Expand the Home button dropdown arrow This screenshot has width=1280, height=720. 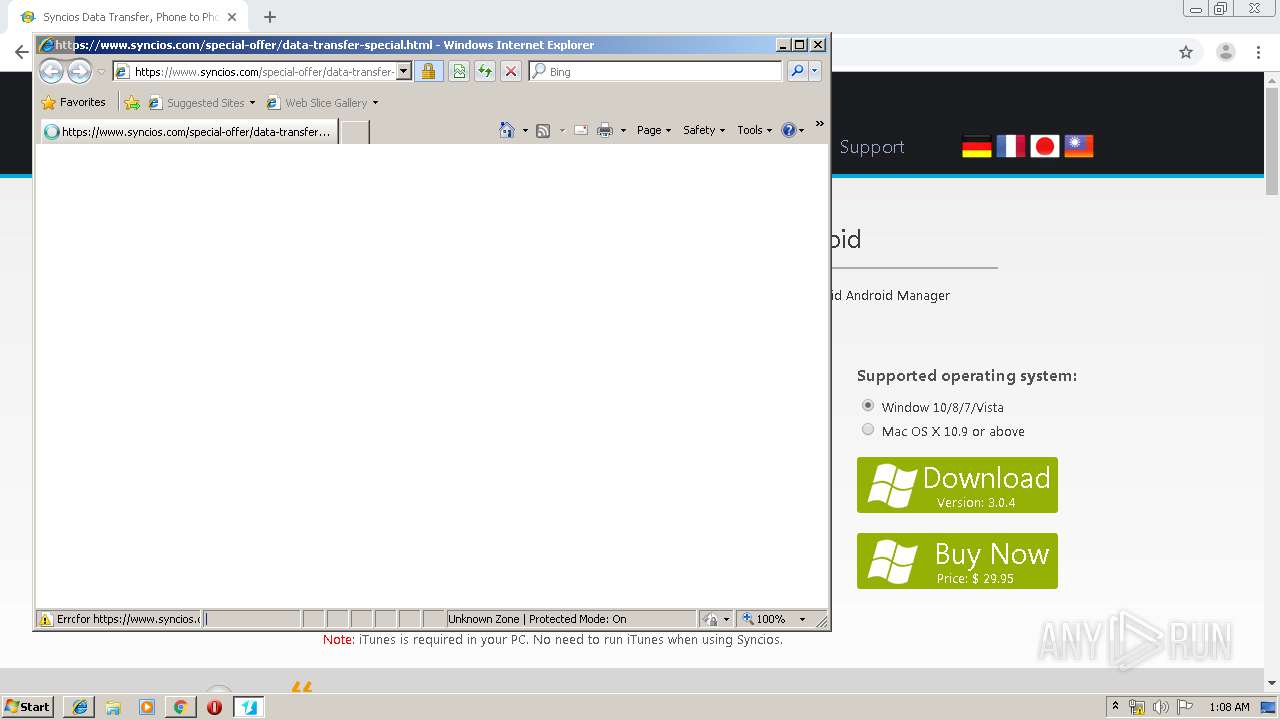click(x=525, y=130)
